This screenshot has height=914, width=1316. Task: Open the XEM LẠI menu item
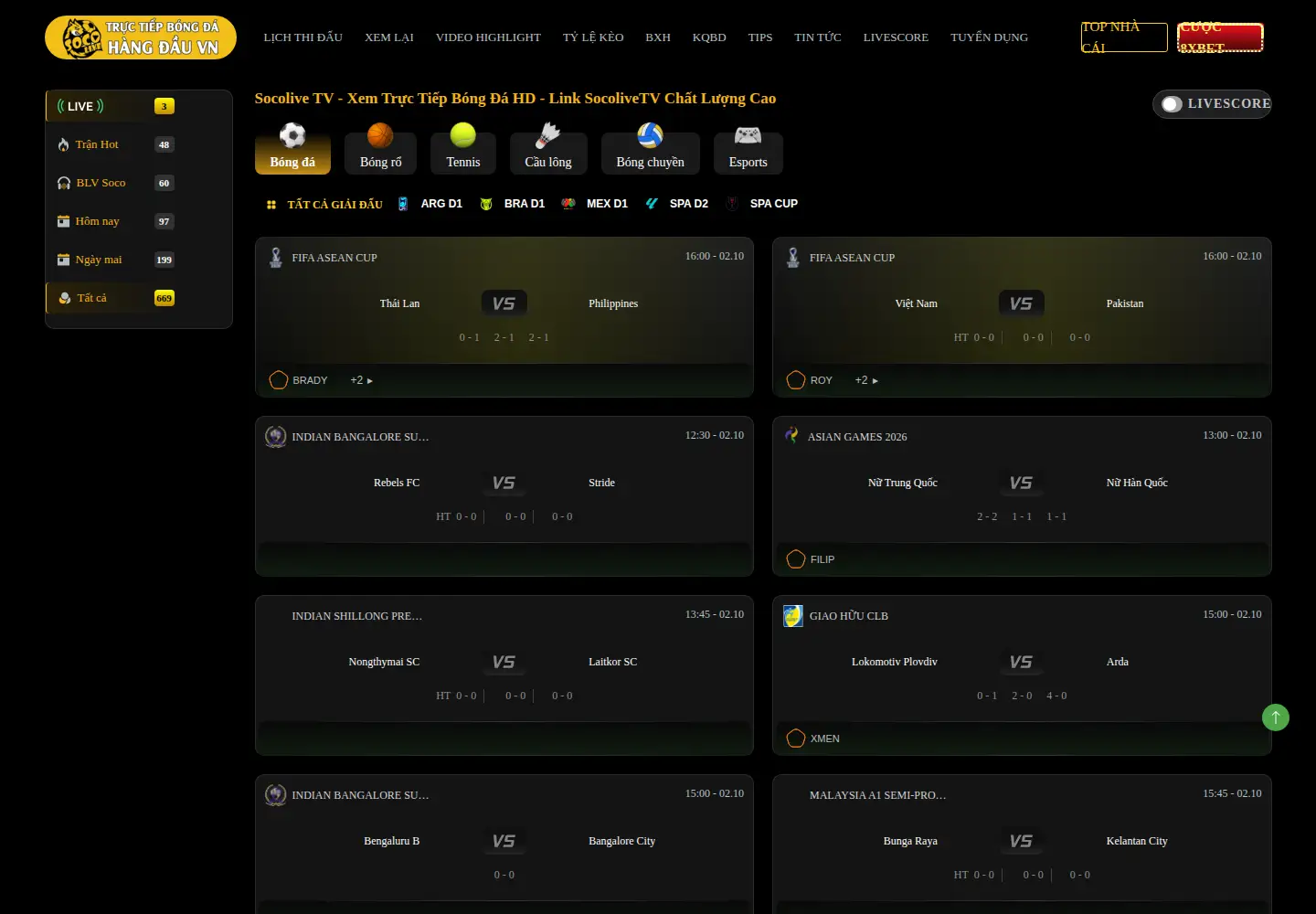point(389,37)
